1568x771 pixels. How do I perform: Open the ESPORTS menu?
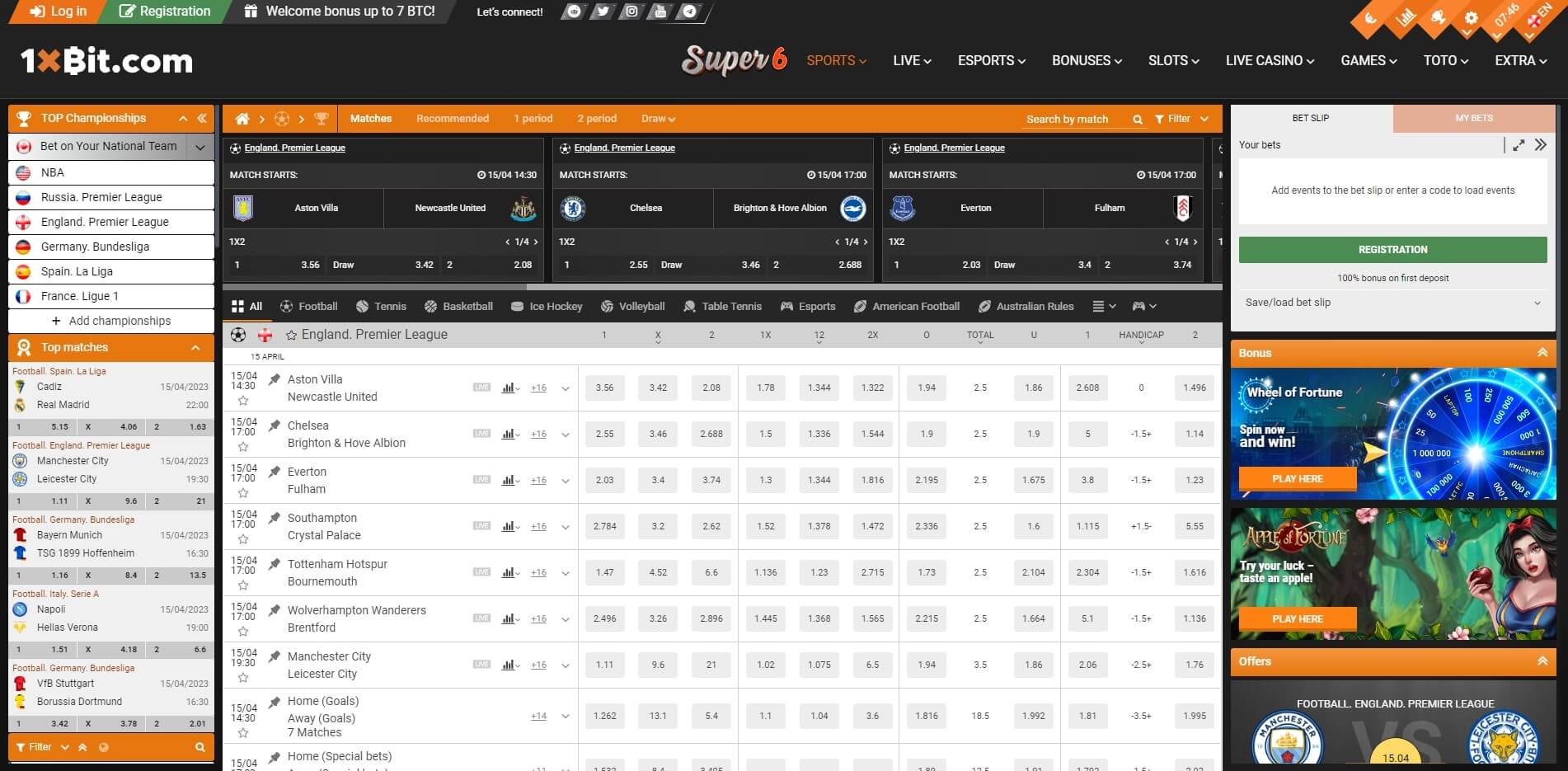coord(991,60)
